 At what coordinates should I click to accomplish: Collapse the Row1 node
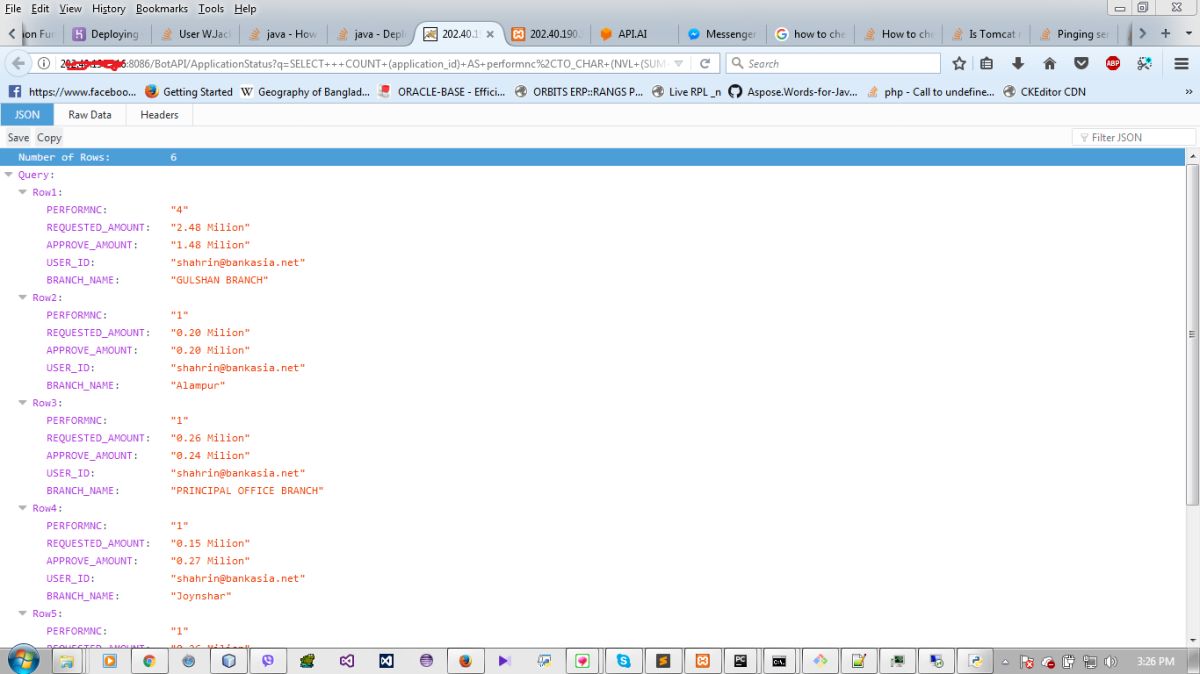(23, 192)
